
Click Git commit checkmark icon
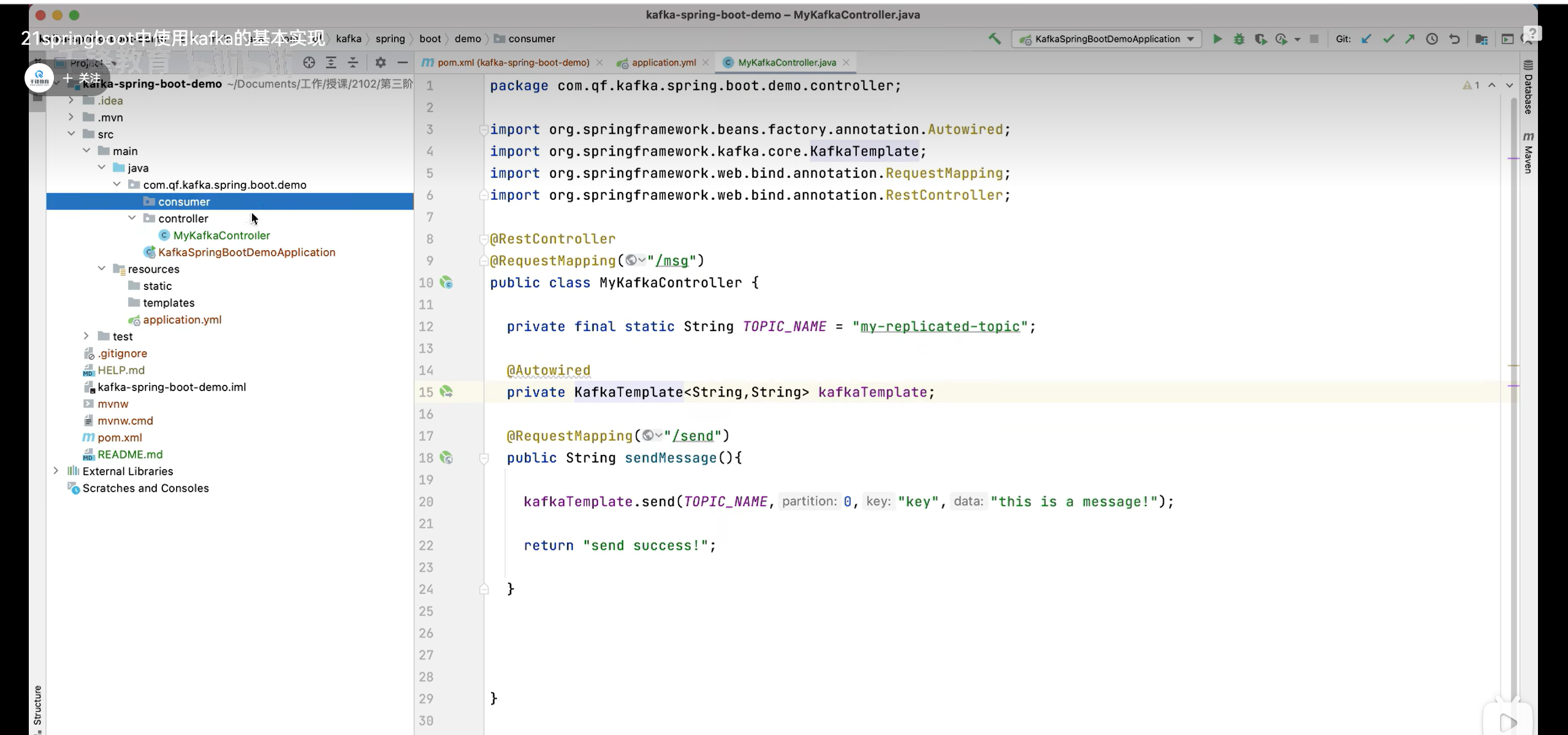pos(1388,39)
